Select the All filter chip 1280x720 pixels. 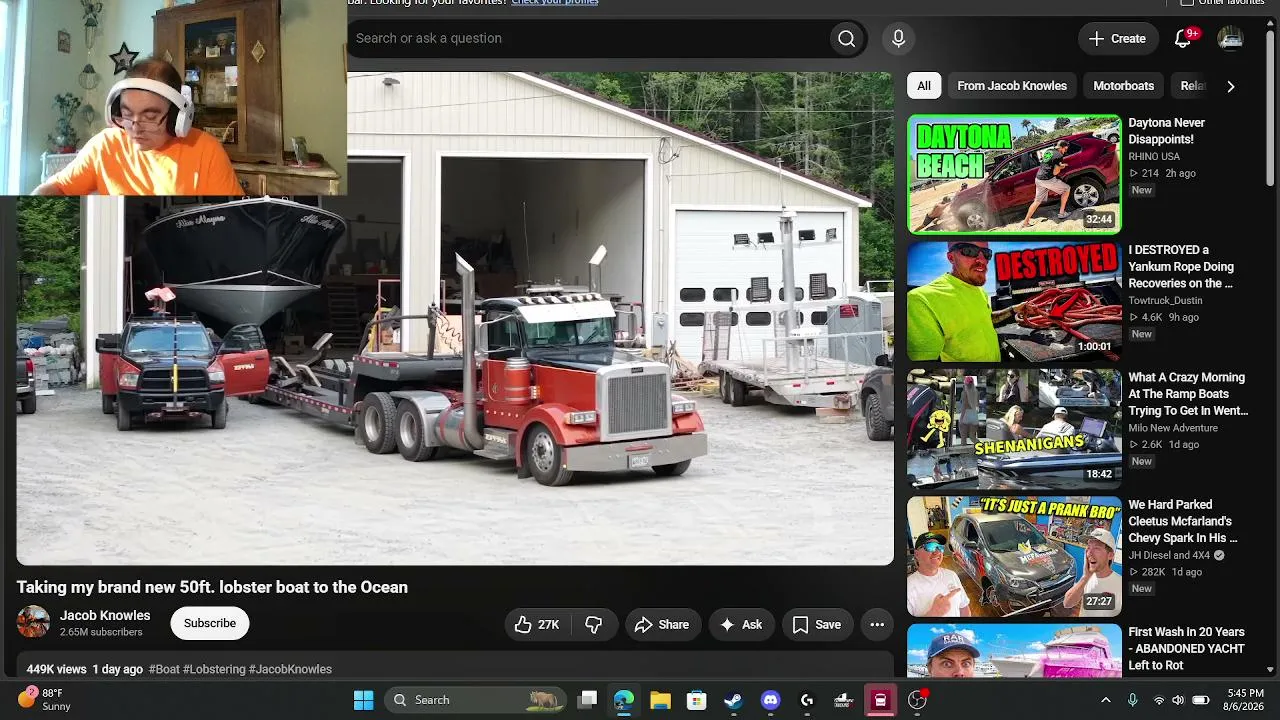[924, 86]
